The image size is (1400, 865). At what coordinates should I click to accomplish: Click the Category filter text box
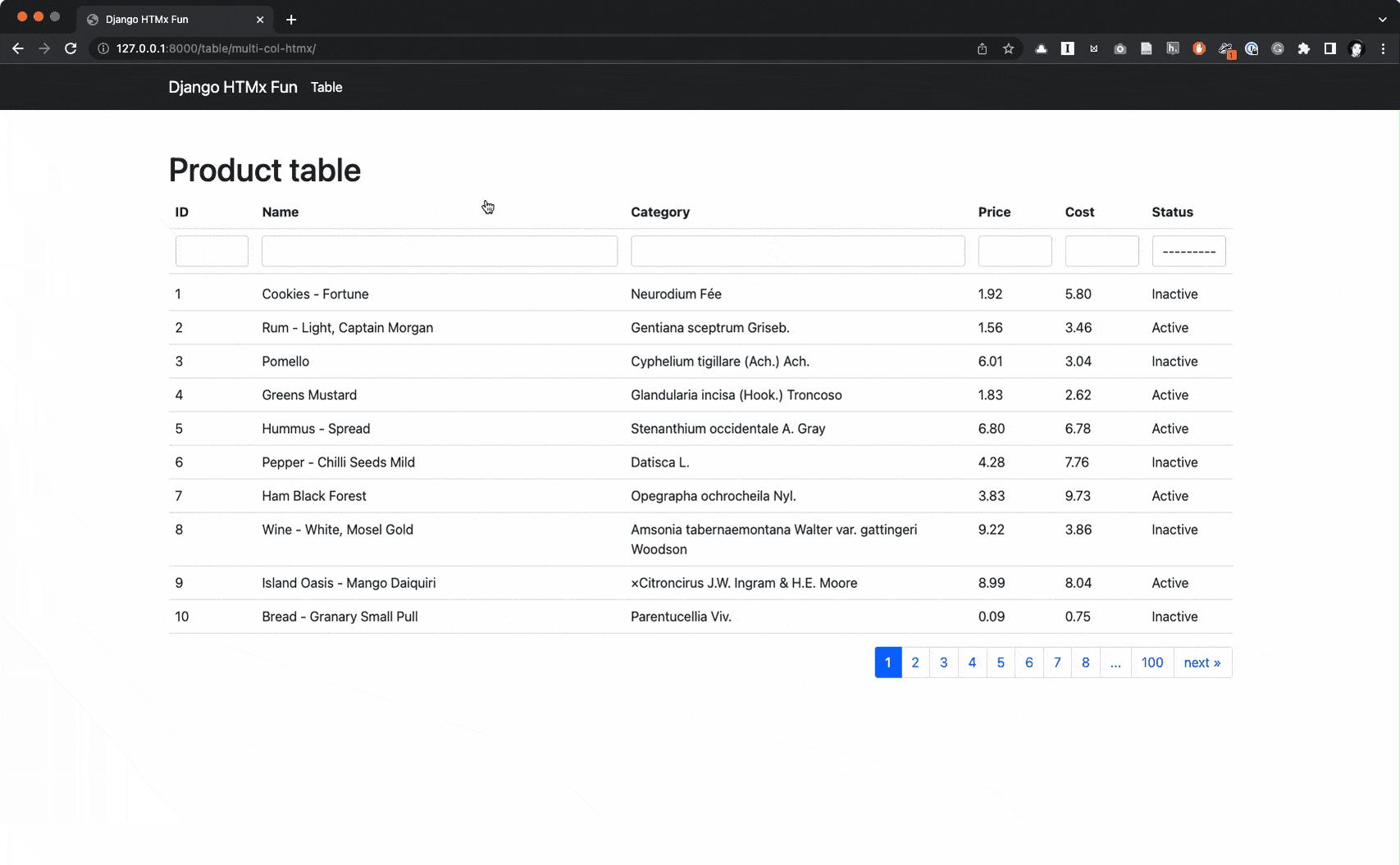797,251
